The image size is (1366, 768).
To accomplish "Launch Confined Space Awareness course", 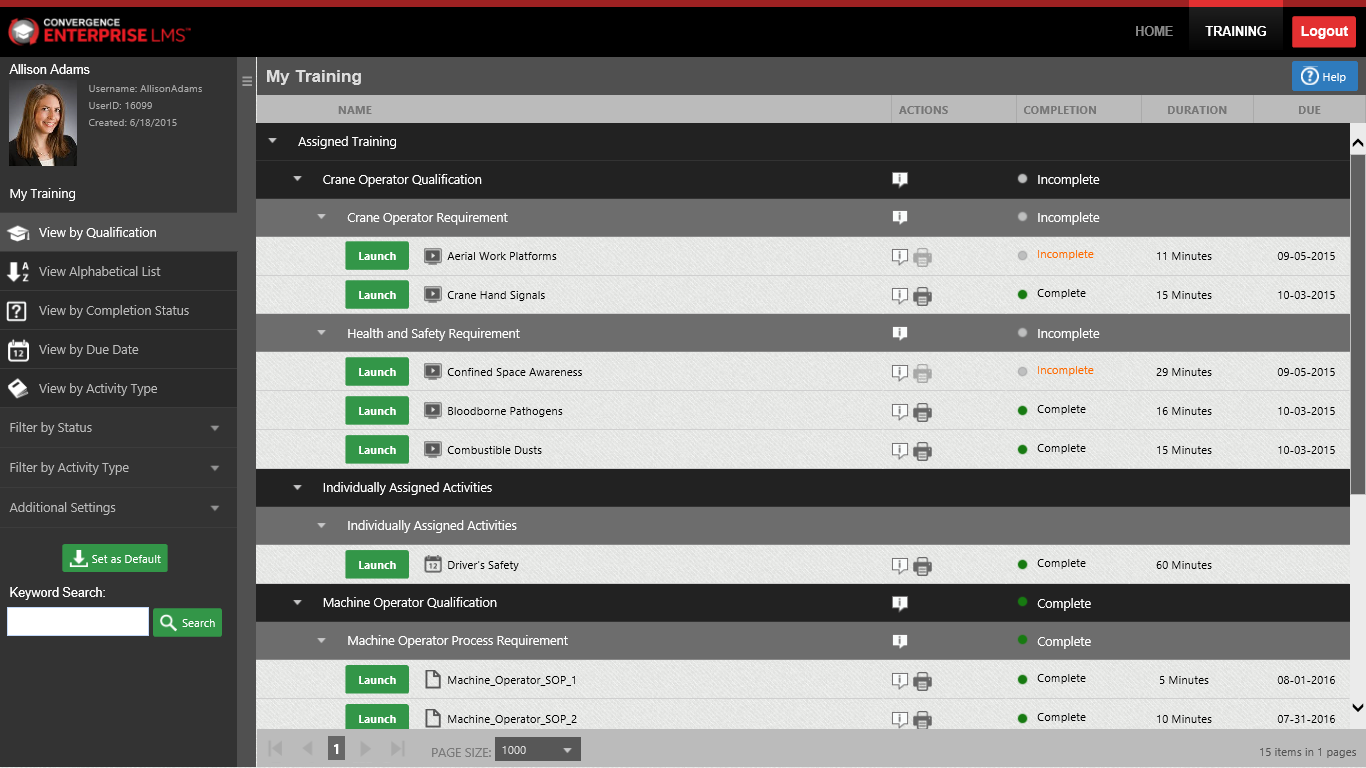I will [x=377, y=372].
